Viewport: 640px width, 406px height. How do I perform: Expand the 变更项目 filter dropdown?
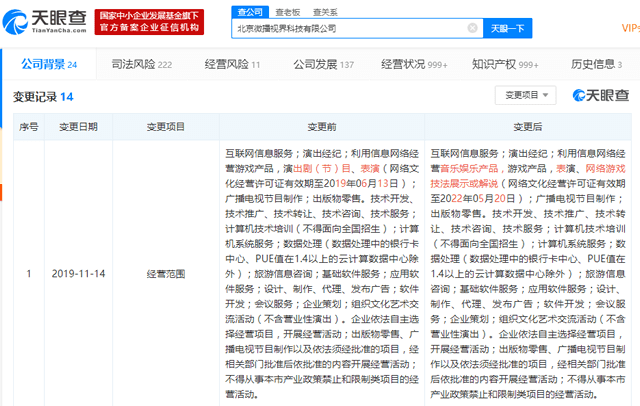point(526,95)
